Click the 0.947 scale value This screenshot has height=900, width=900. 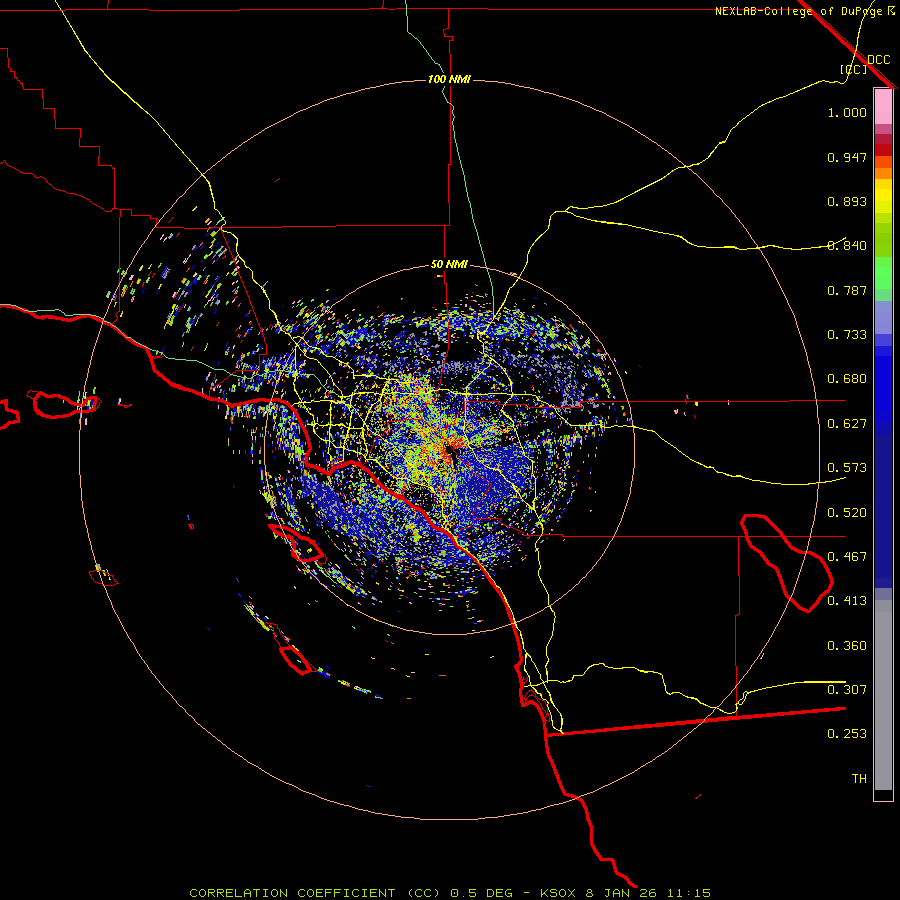(847, 157)
